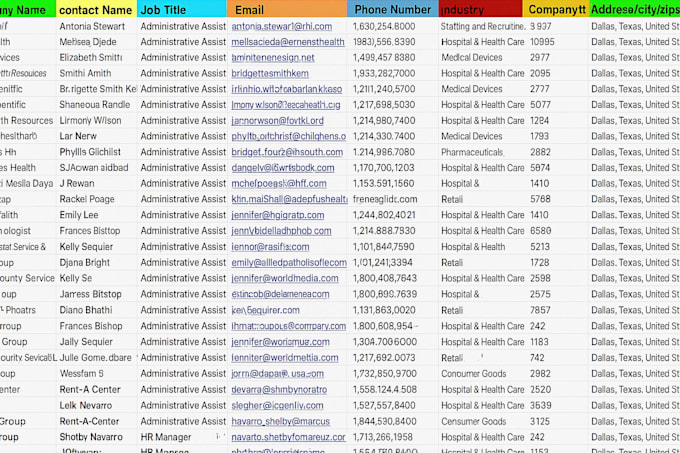Click phone cell 1,244,802,4021

tap(383, 215)
